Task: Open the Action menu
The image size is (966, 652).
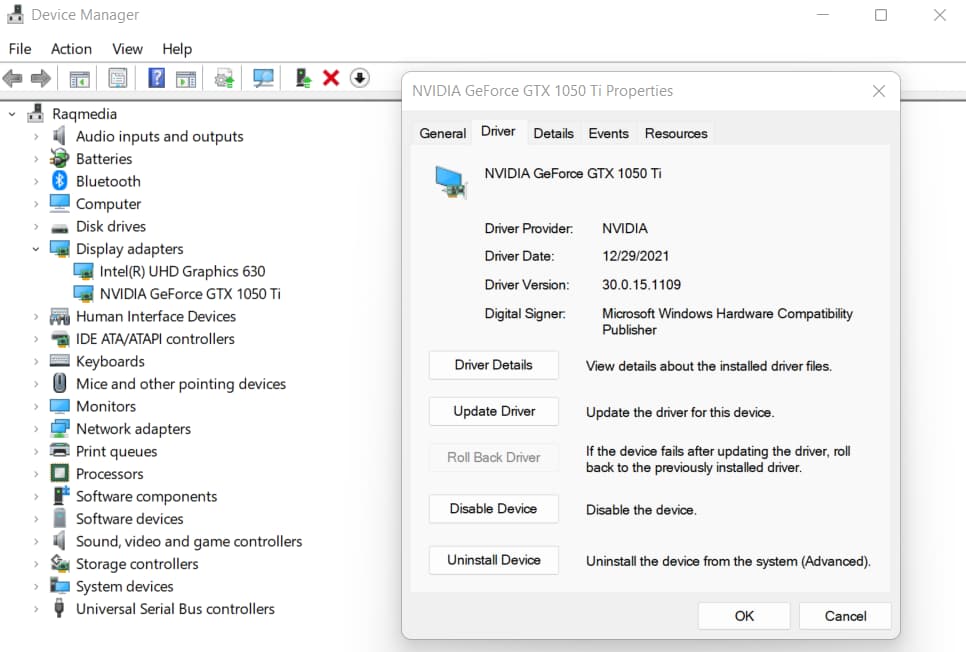Action: tap(71, 48)
